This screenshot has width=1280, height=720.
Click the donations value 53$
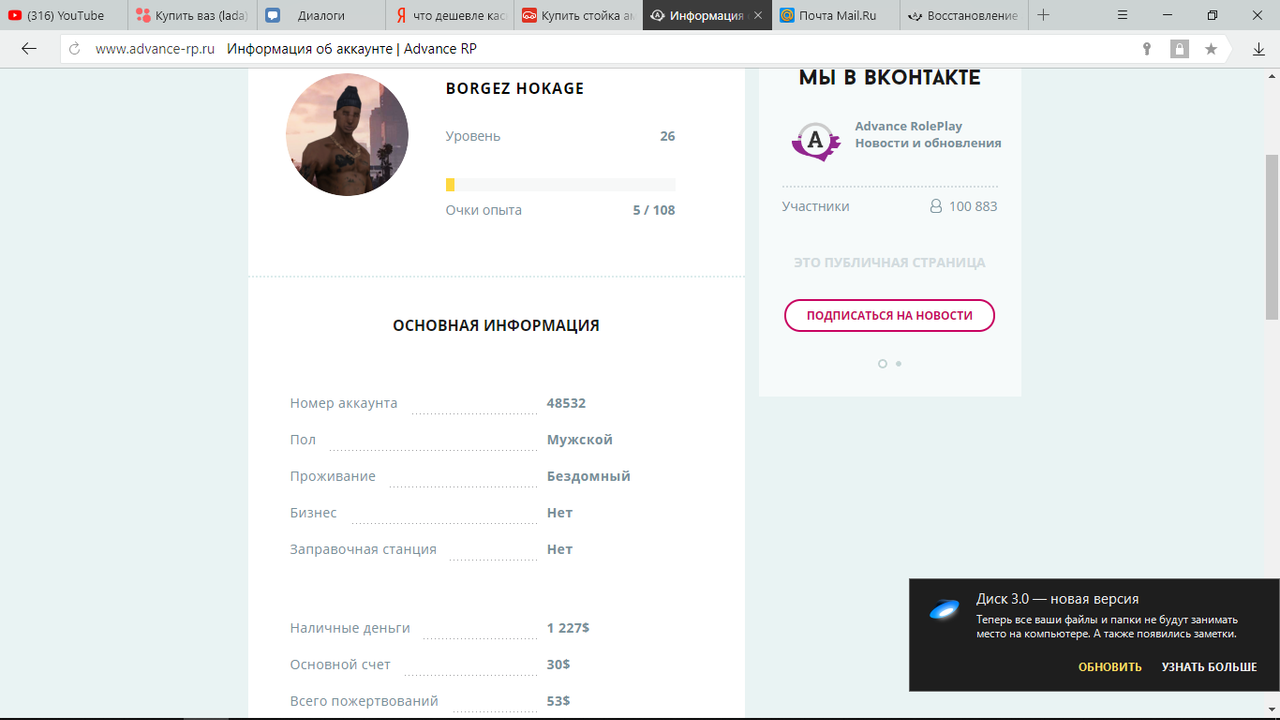(x=558, y=701)
